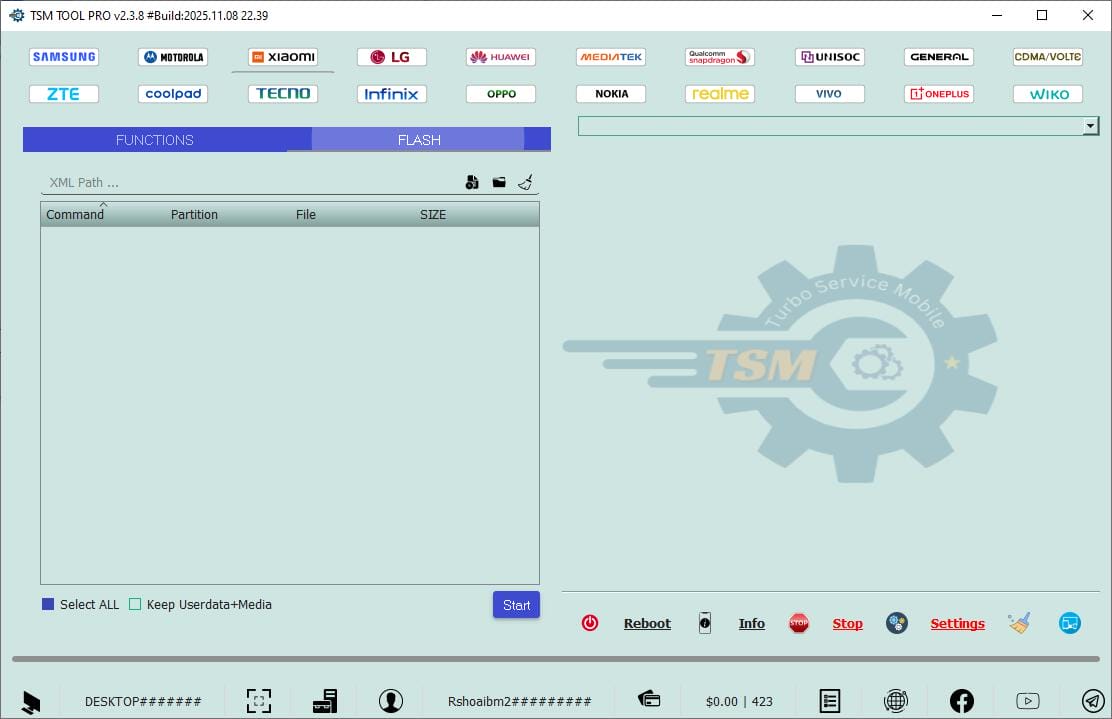Click the account profile icon in the status bar
1112x719 pixels.
click(x=391, y=700)
